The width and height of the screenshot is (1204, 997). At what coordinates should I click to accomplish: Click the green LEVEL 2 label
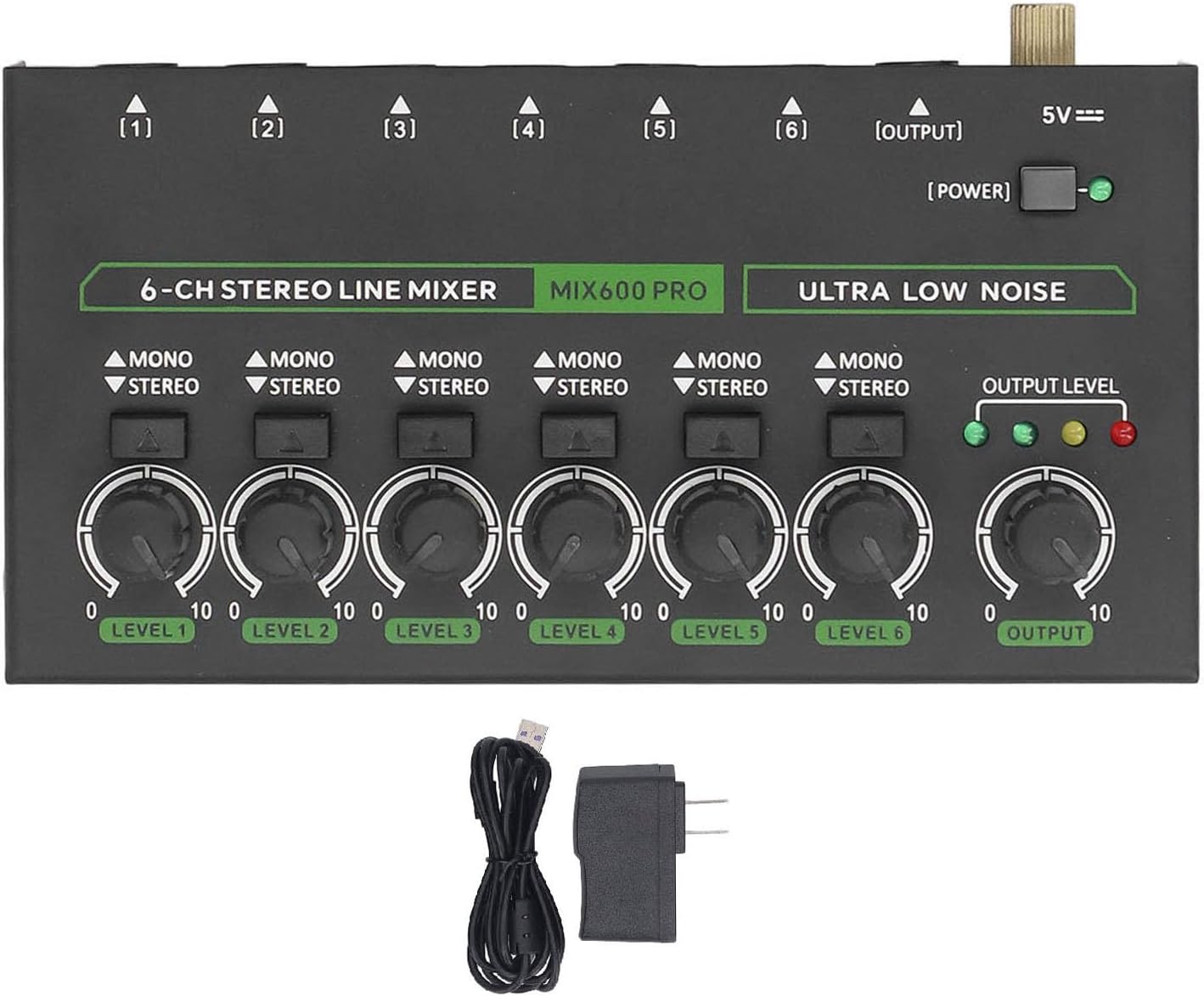tap(290, 630)
